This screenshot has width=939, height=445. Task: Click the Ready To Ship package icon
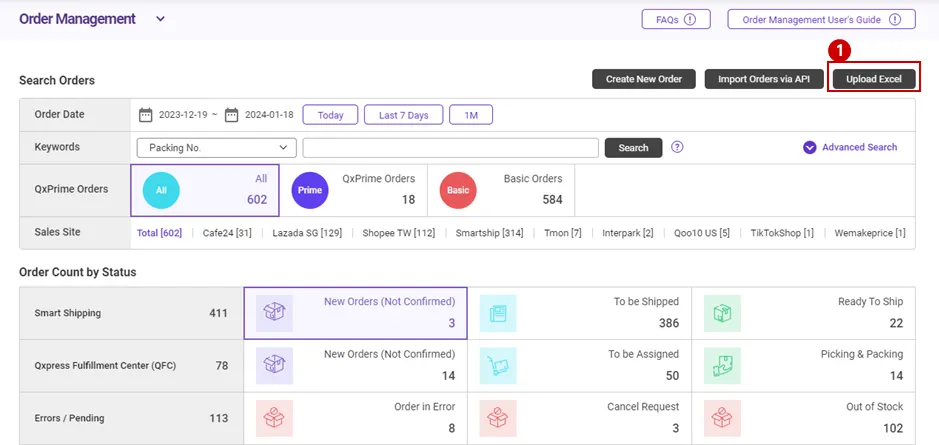coord(722,313)
